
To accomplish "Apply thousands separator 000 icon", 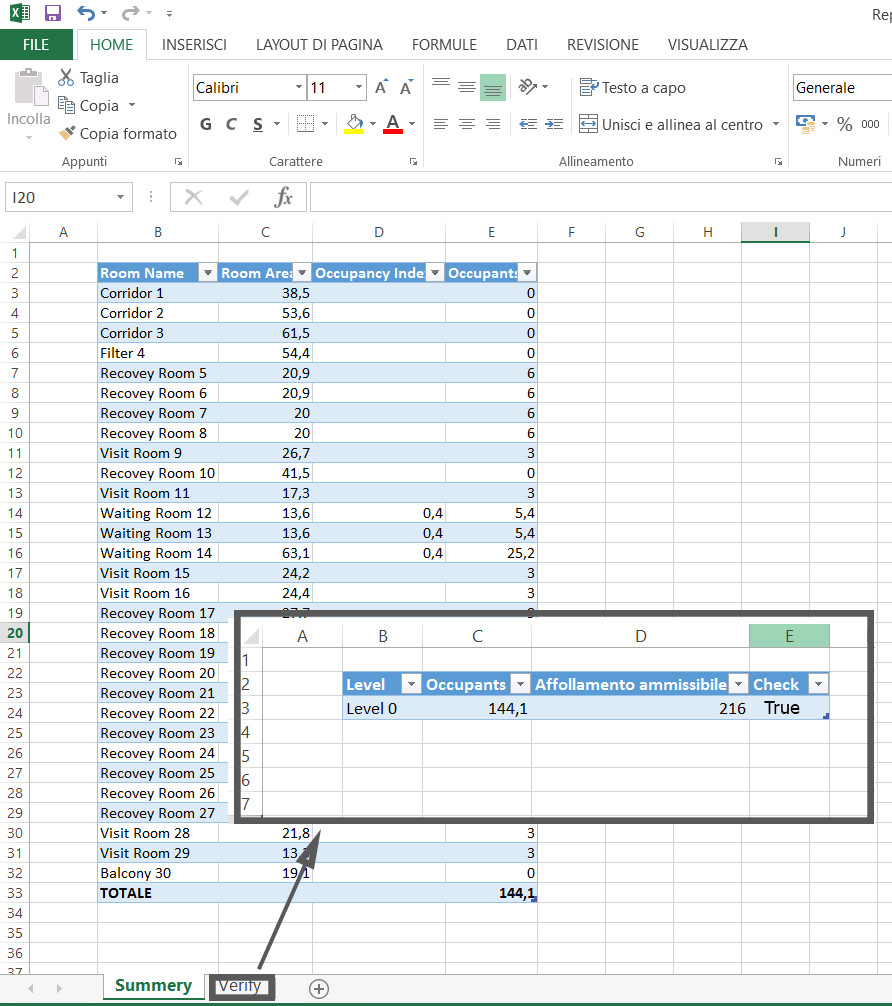I will point(871,124).
